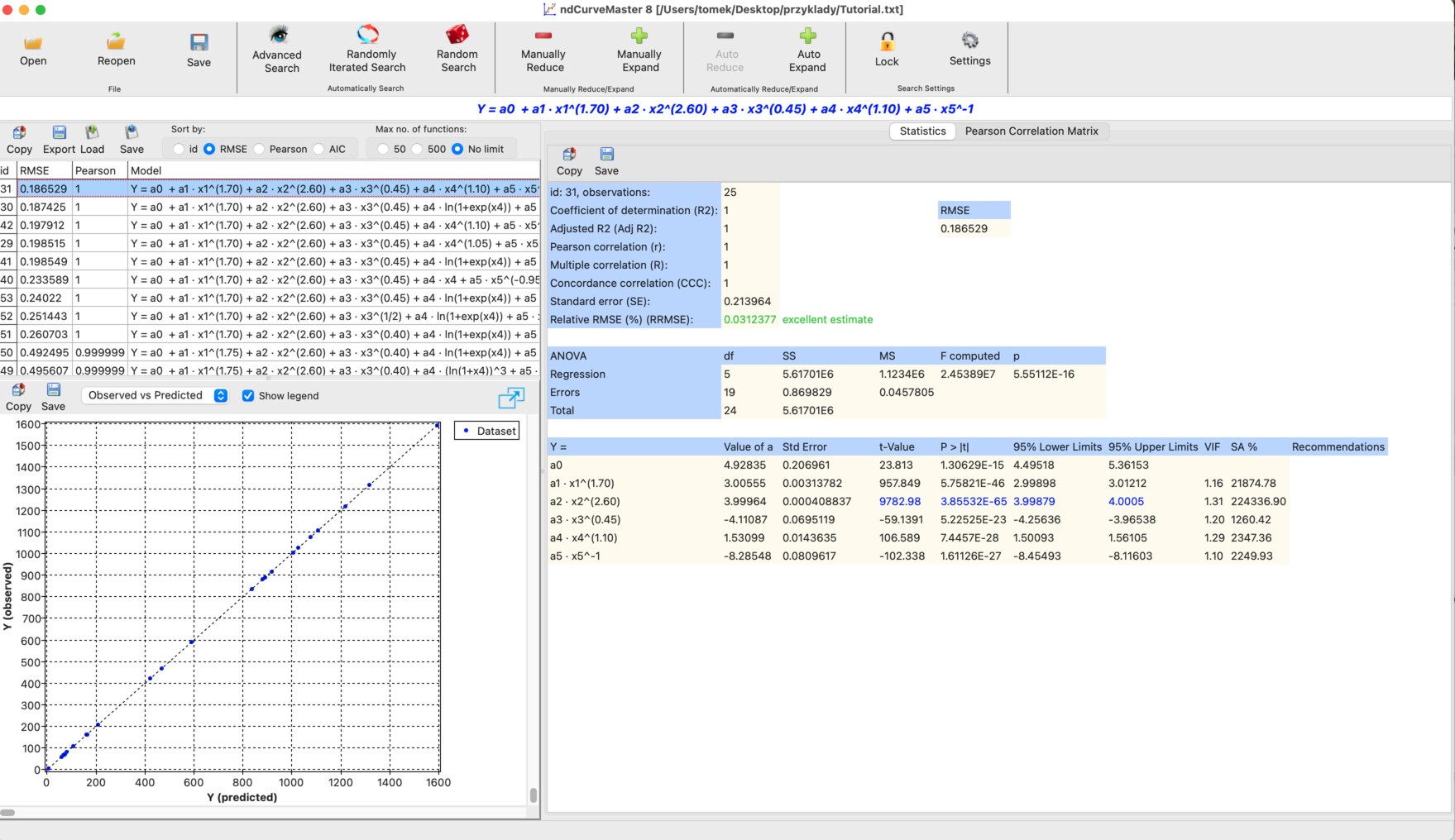The height and width of the screenshot is (840, 1455).
Task: Click the Auto Expand toolbar icon
Action: tap(807, 36)
